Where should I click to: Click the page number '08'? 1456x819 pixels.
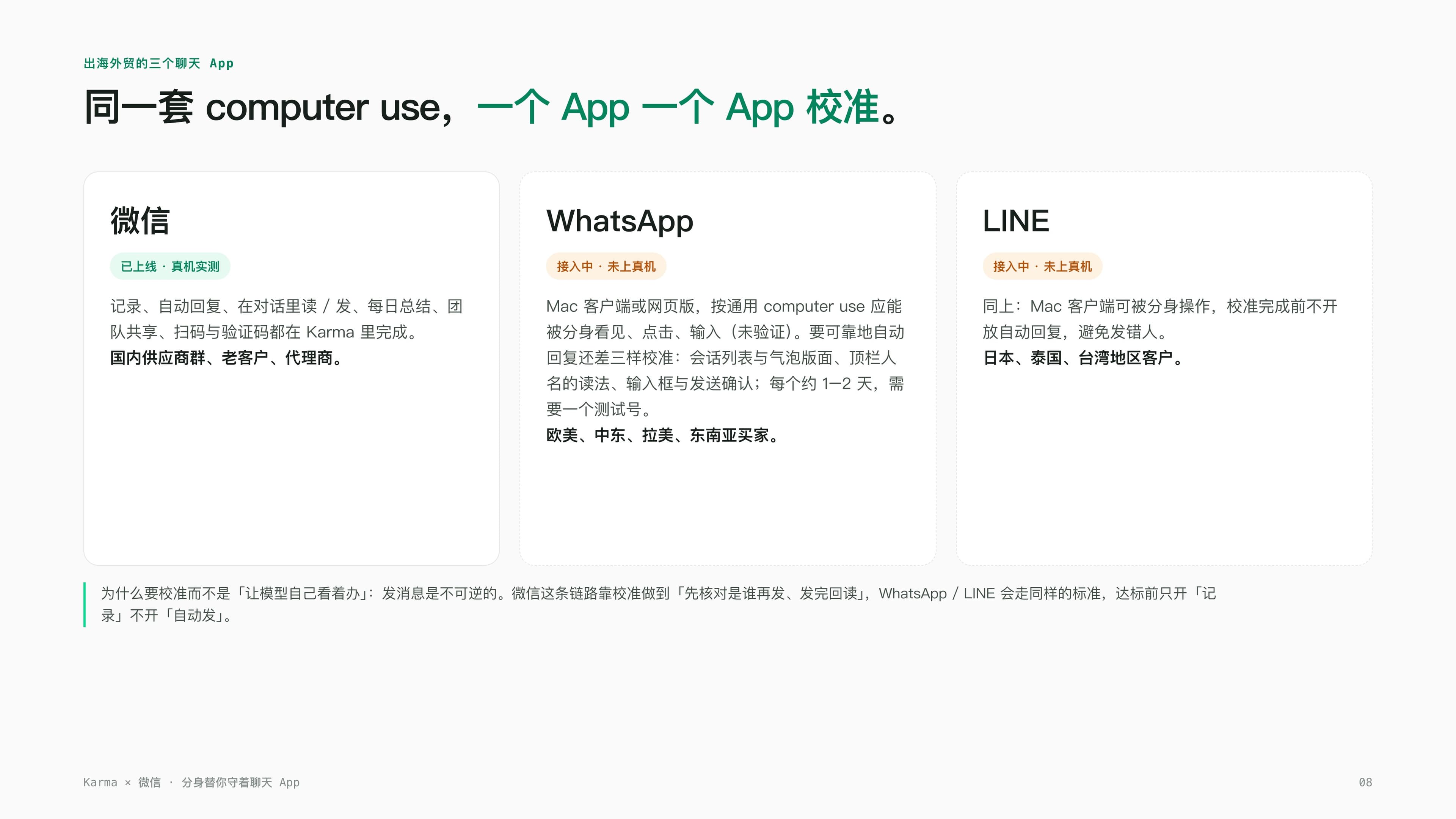tap(1365, 782)
